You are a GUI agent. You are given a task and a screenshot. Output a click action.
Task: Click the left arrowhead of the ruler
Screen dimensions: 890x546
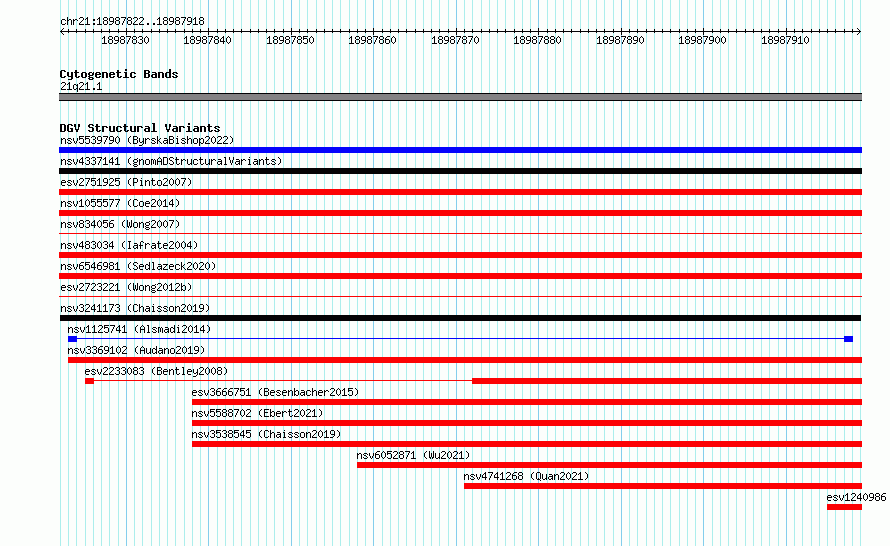pos(62,31)
